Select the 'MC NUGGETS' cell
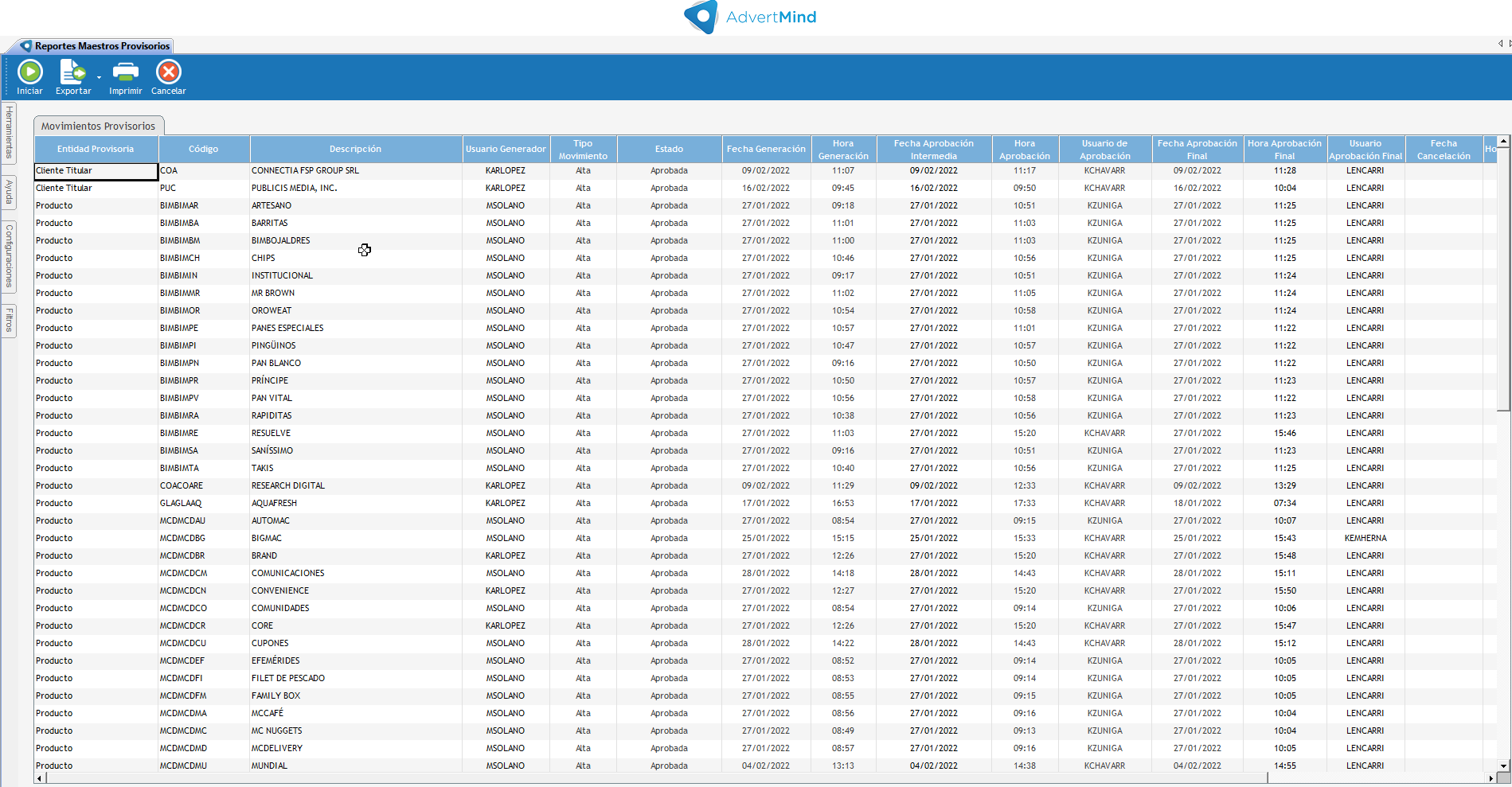 click(356, 731)
